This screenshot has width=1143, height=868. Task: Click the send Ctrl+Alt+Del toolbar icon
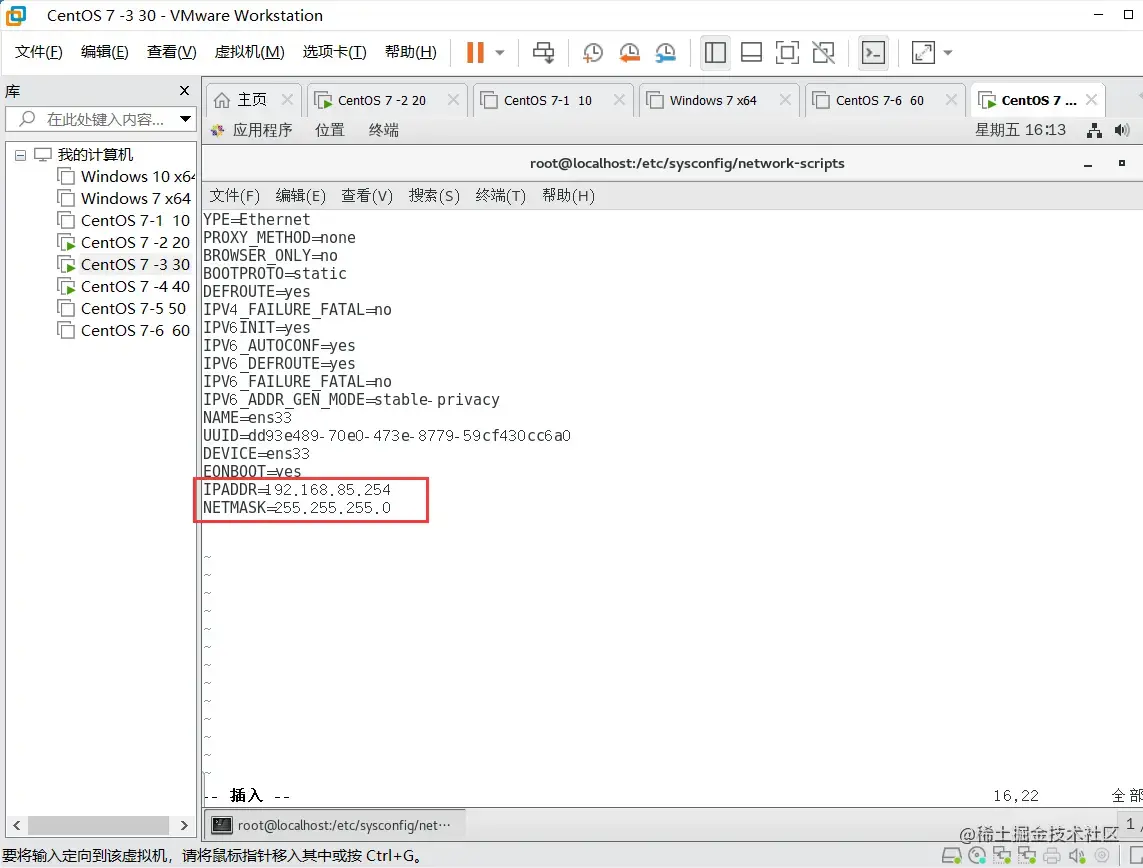[543, 52]
